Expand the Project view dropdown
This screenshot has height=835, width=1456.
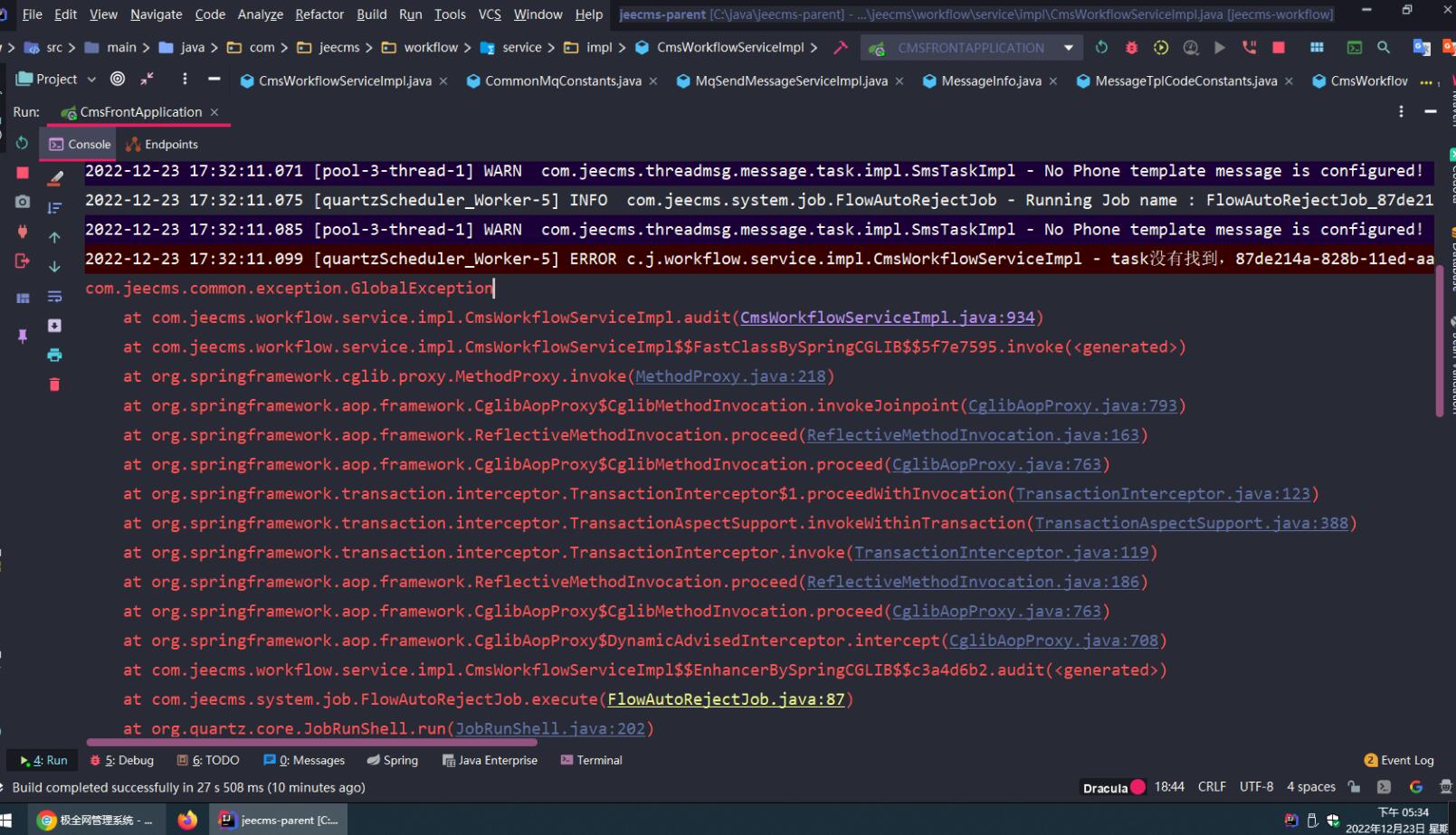pos(91,80)
